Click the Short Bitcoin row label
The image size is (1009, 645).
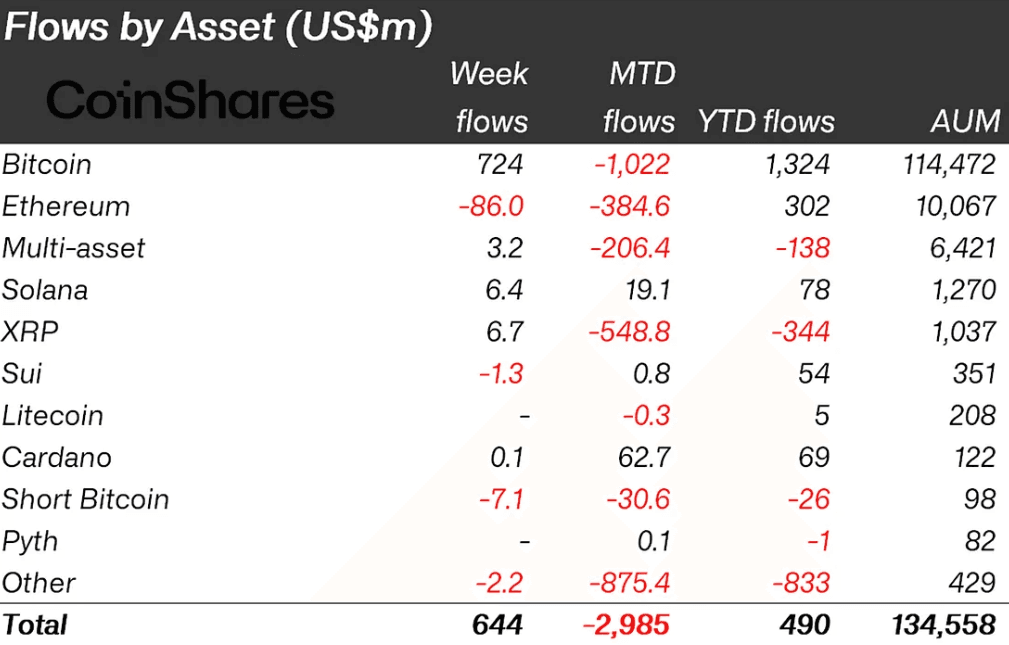pyautogui.click(x=86, y=499)
